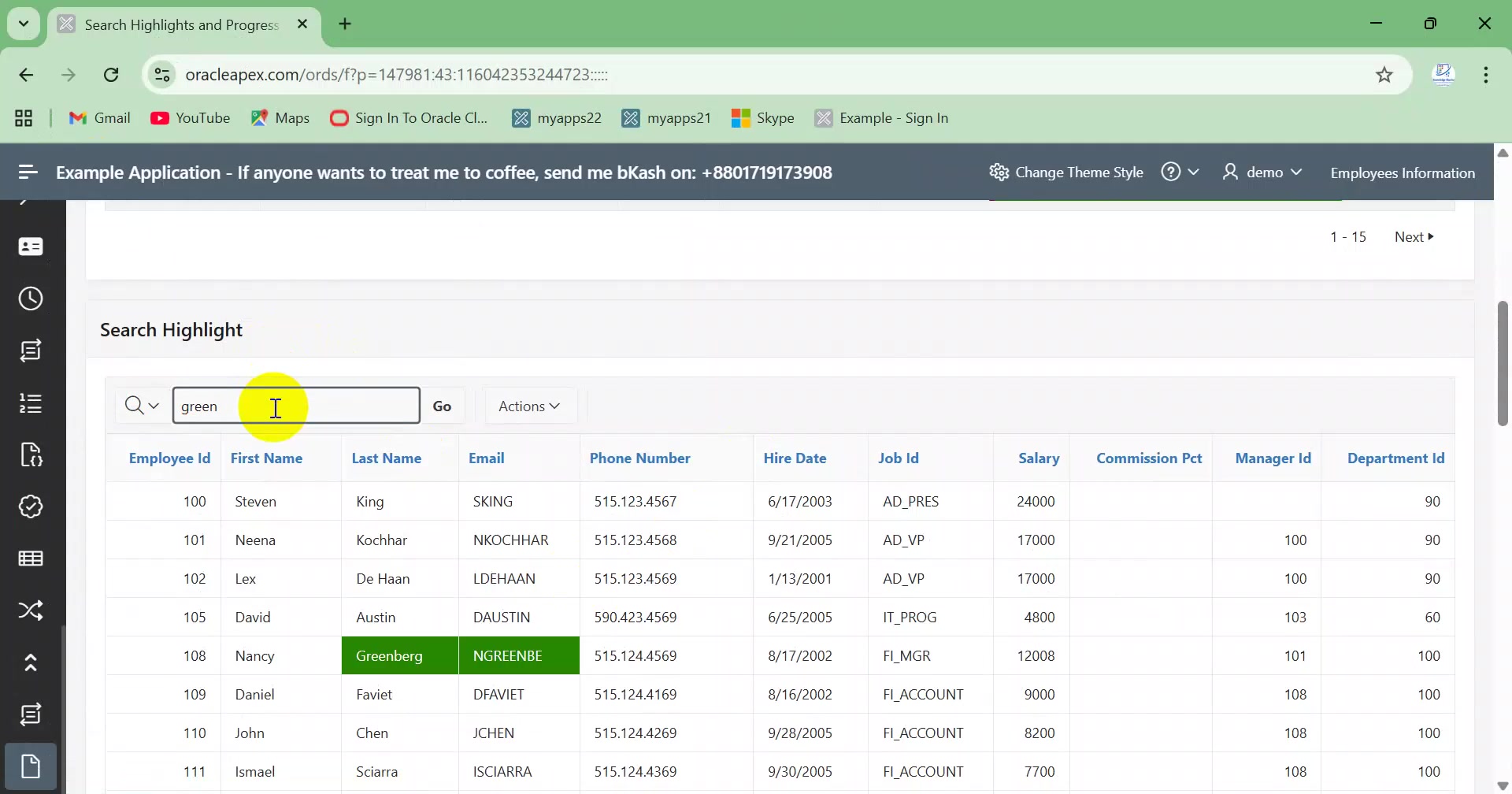Click the shuffle arrows icon in sidebar

coord(31,610)
